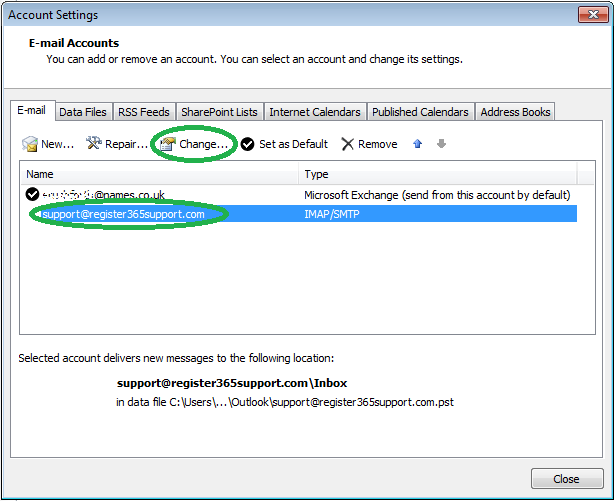615x501 pixels.
Task: Click the Set as Default label
Action: tap(293, 144)
